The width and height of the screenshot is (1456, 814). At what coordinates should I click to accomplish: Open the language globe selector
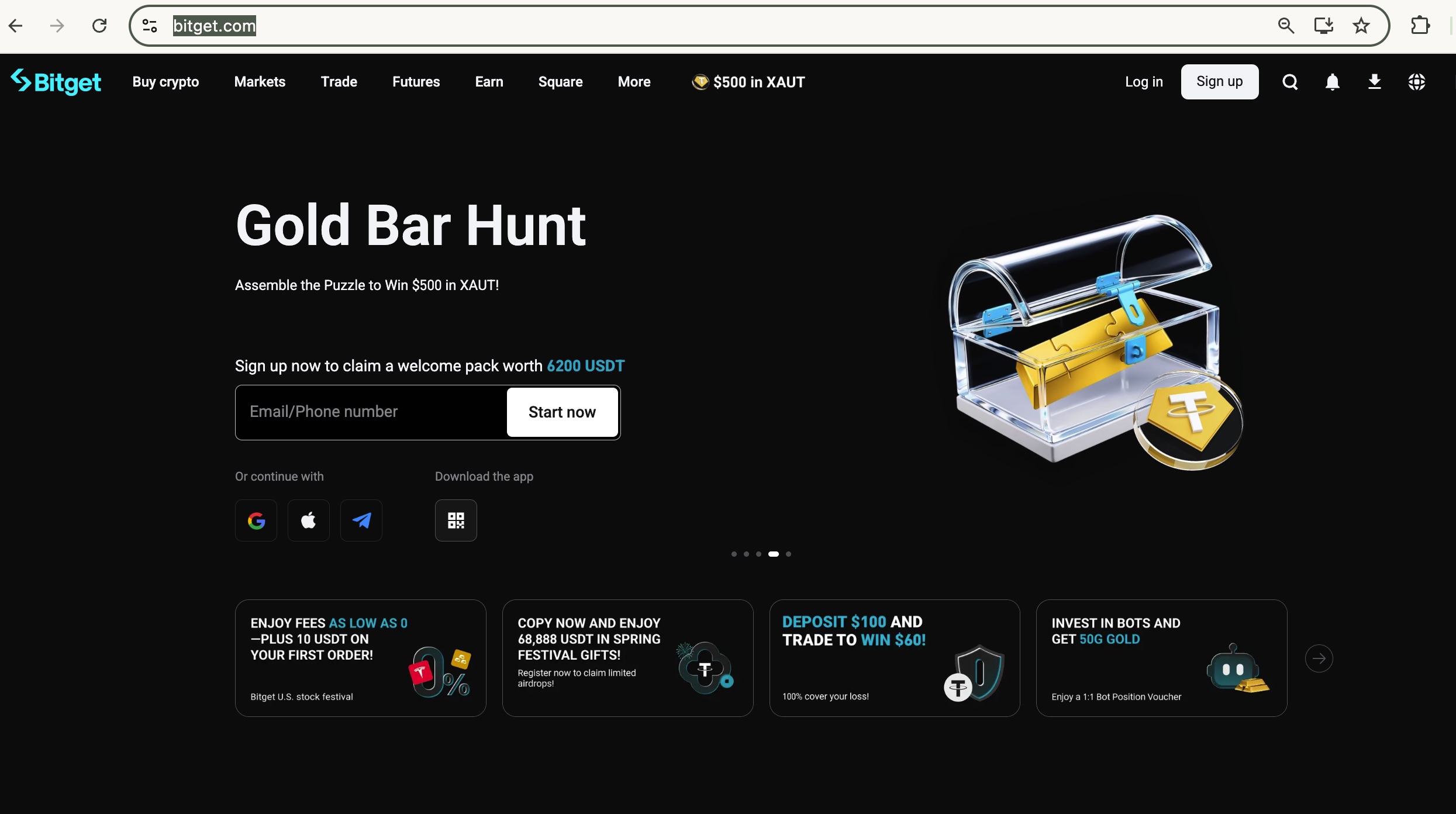click(1417, 82)
